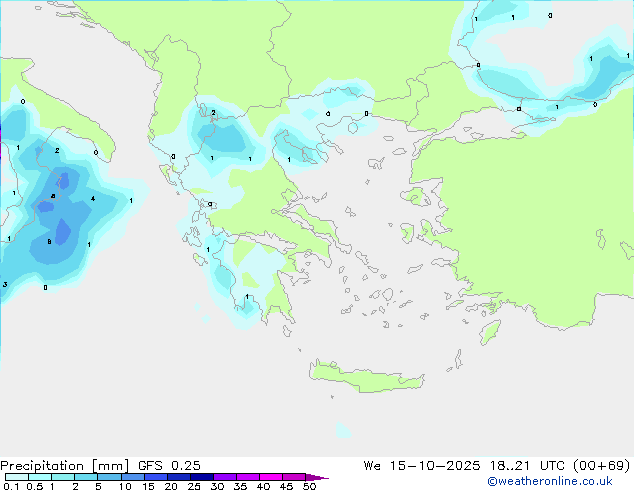Click the over-50 arrow at the legend end

(x=317, y=477)
